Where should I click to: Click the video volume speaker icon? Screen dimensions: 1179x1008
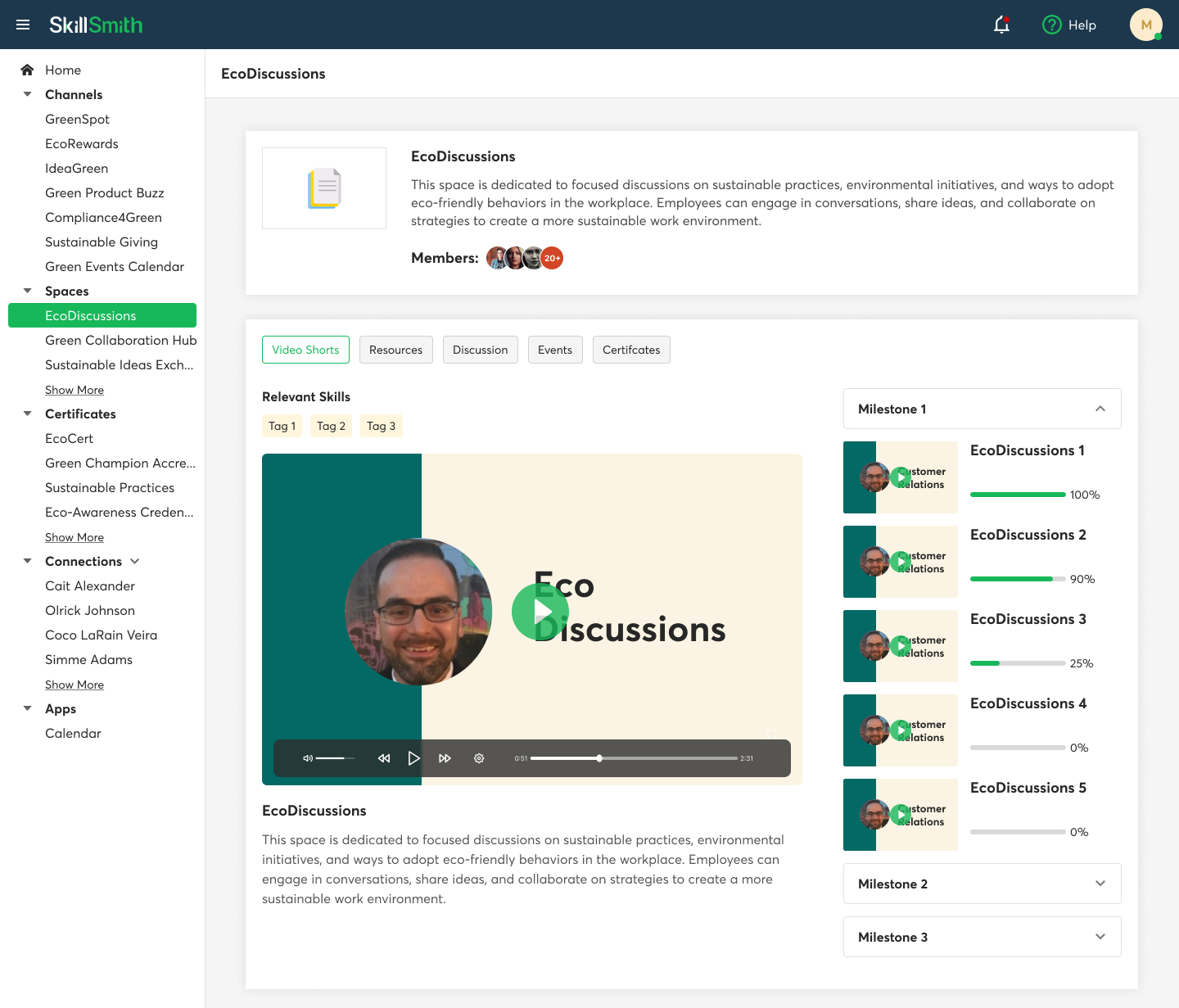(308, 758)
